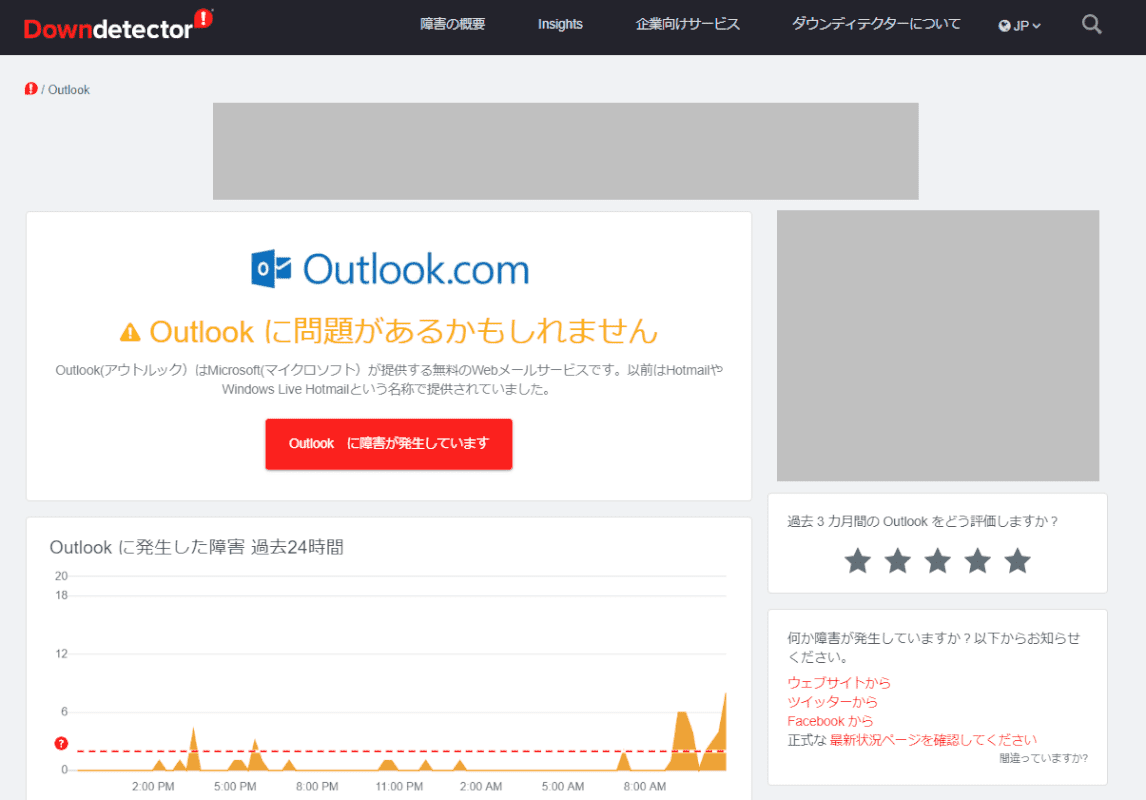Click the 11:00 PM chart axis label
Image resolution: width=1146 pixels, height=800 pixels.
coord(399,787)
